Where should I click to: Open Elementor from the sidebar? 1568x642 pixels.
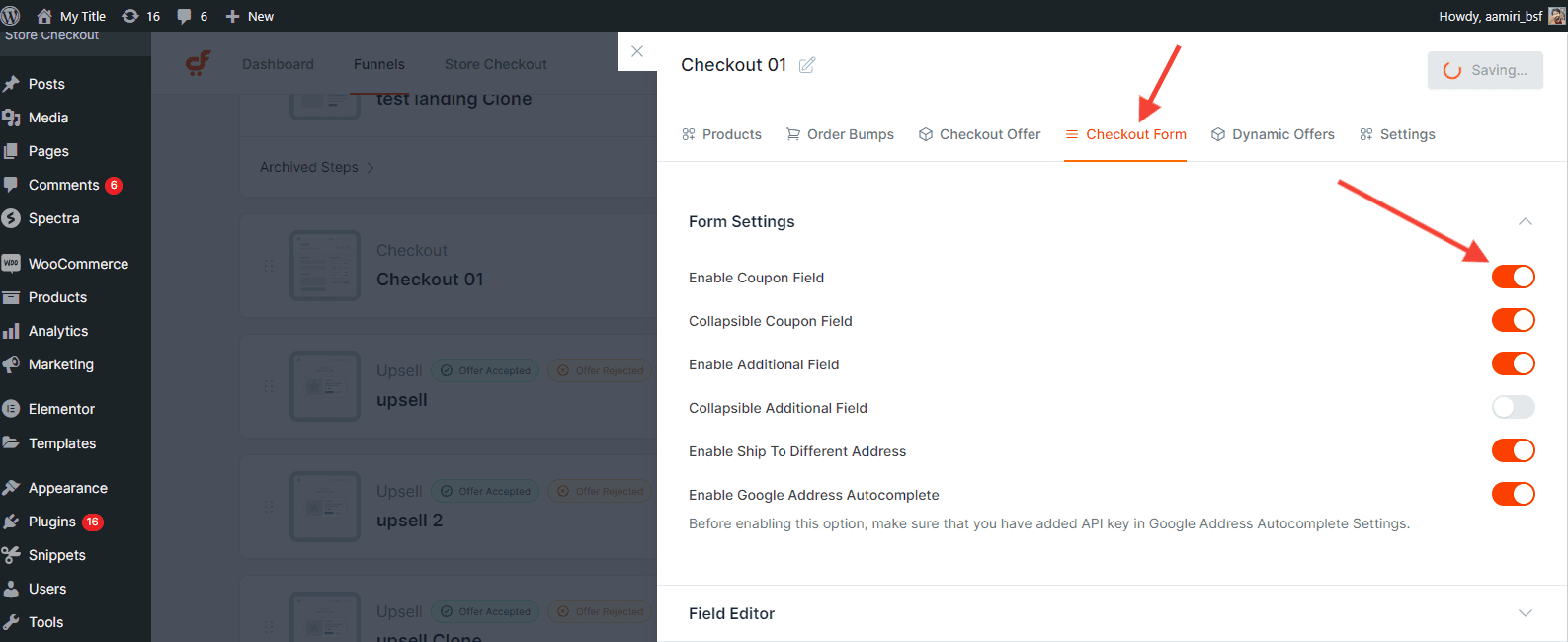point(61,409)
